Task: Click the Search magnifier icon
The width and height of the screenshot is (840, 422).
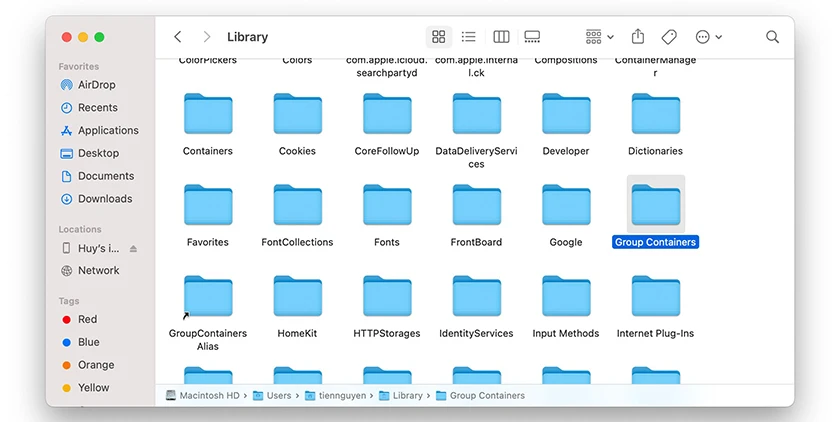Action: point(772,36)
